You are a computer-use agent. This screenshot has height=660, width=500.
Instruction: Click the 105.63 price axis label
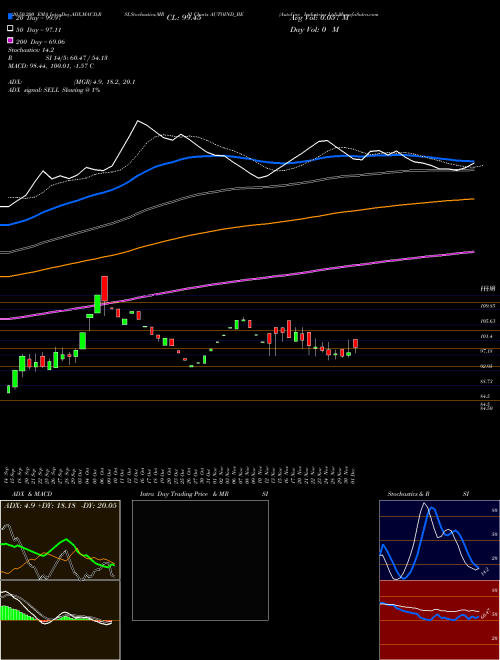488,321
